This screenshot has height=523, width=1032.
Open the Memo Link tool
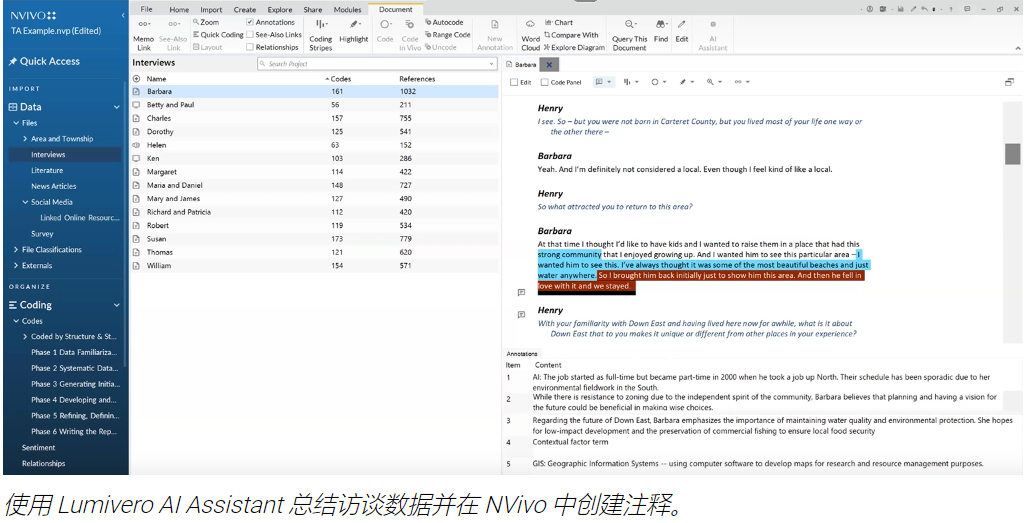point(143,35)
